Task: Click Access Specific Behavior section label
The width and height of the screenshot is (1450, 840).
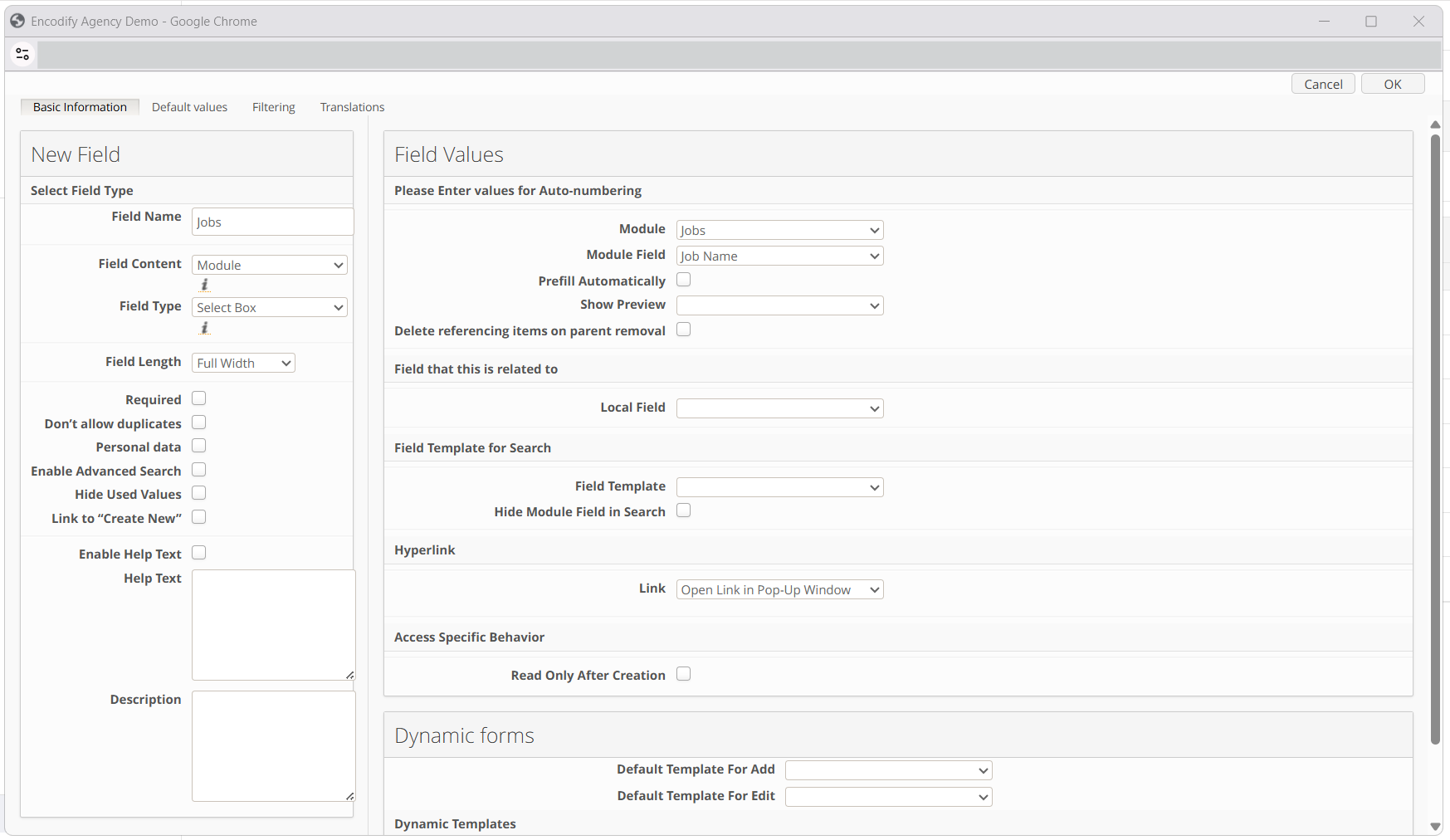Action: point(469,637)
